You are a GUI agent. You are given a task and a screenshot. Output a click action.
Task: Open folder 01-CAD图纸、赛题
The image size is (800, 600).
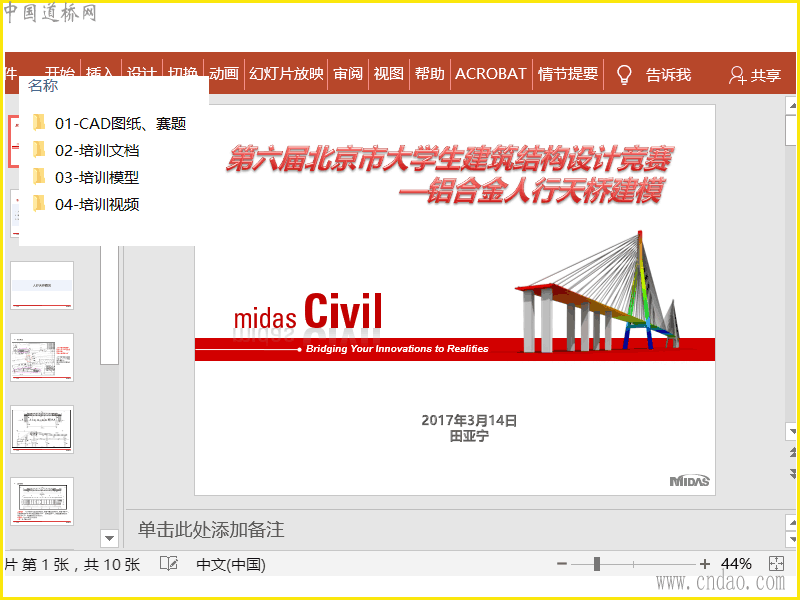(109, 123)
